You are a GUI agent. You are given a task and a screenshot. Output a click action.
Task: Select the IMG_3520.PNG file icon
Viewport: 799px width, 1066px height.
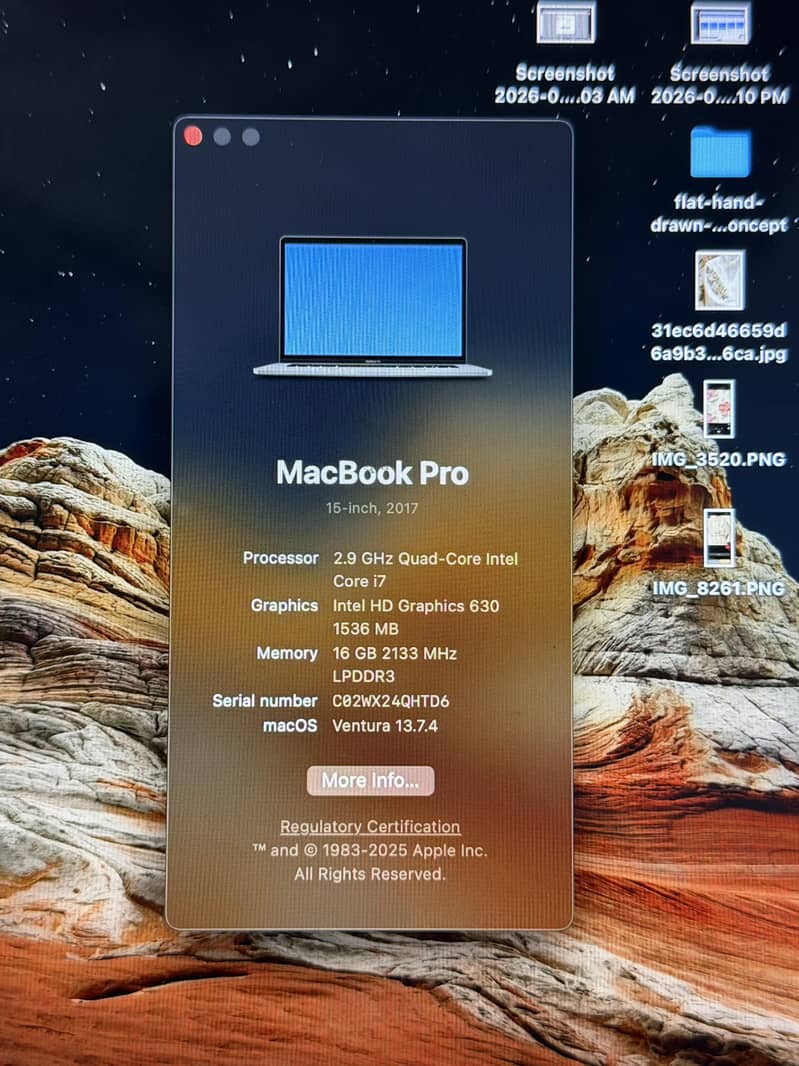pos(719,409)
